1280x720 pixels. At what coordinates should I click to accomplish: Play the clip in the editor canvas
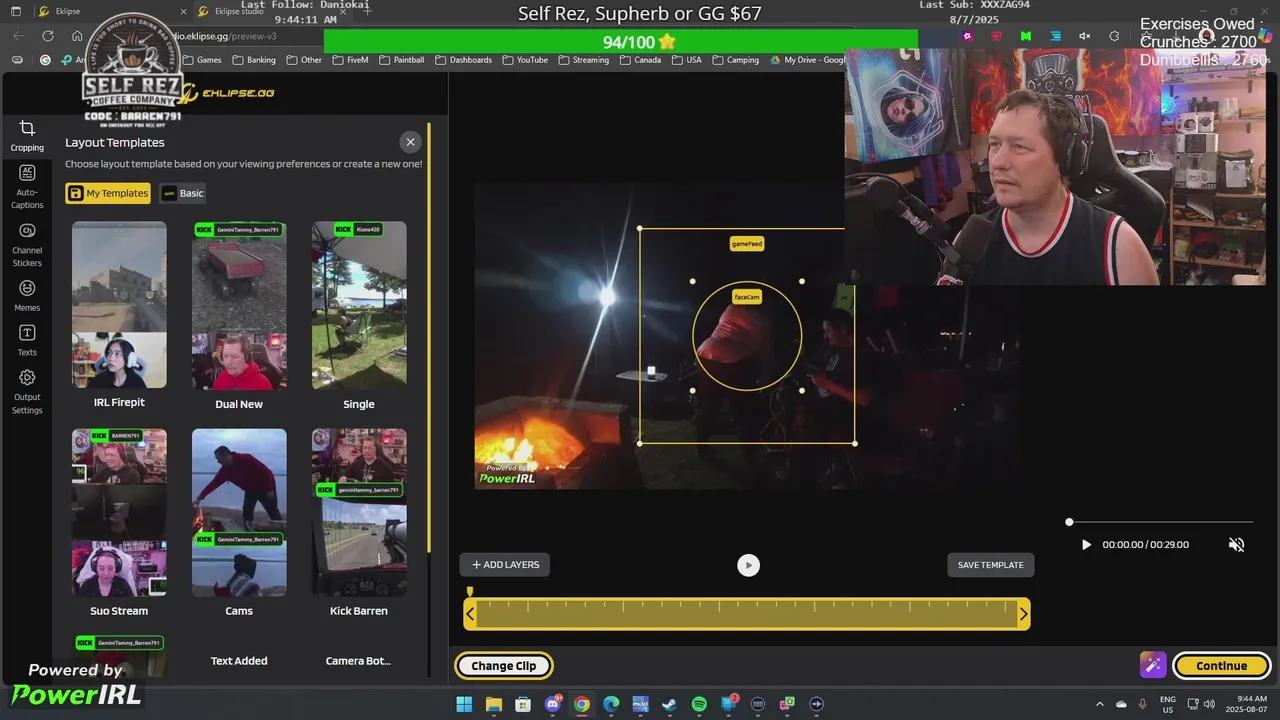pos(748,565)
